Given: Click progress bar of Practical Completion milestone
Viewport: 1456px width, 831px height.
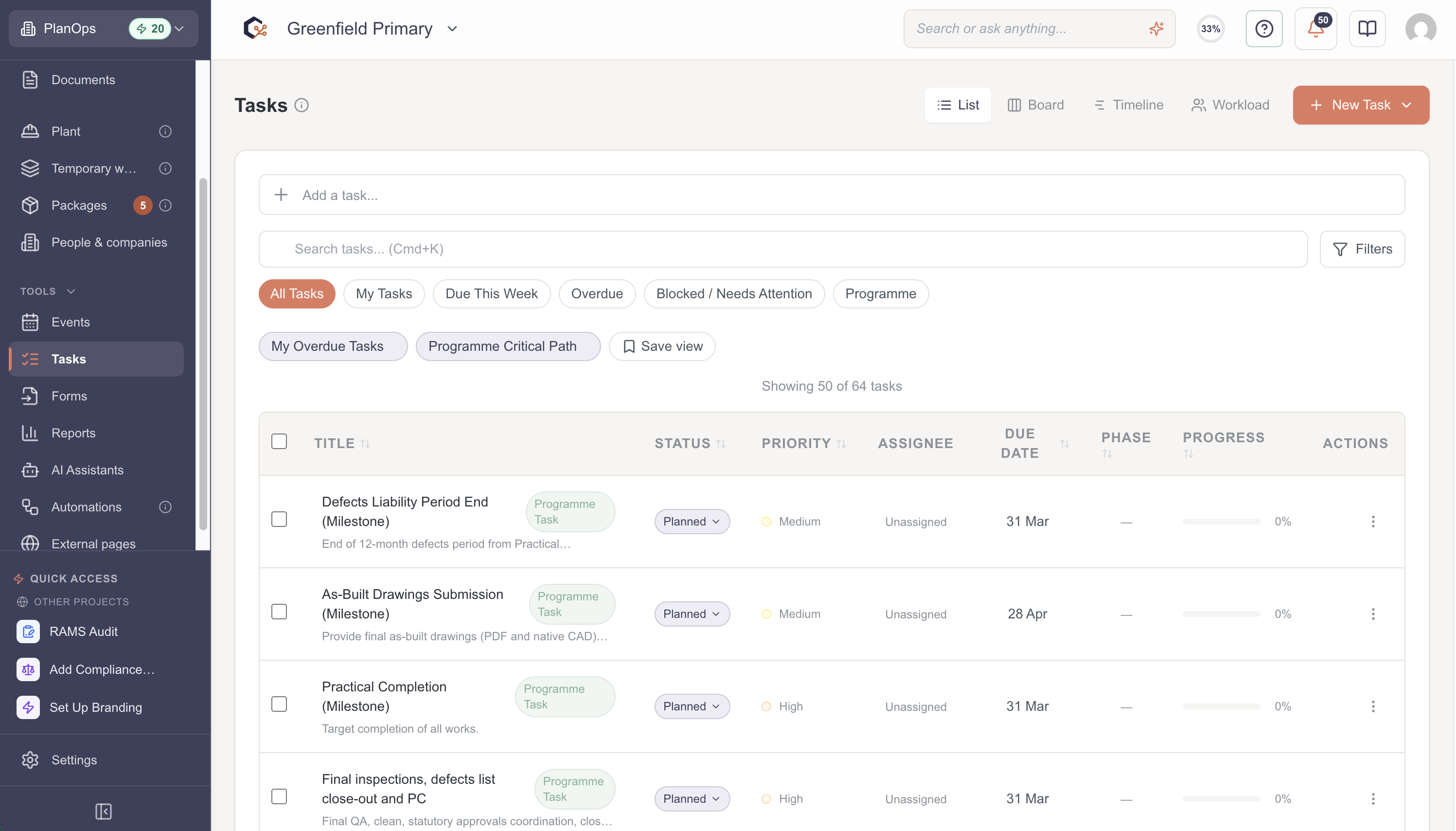Looking at the screenshot, I should pos(1221,706).
